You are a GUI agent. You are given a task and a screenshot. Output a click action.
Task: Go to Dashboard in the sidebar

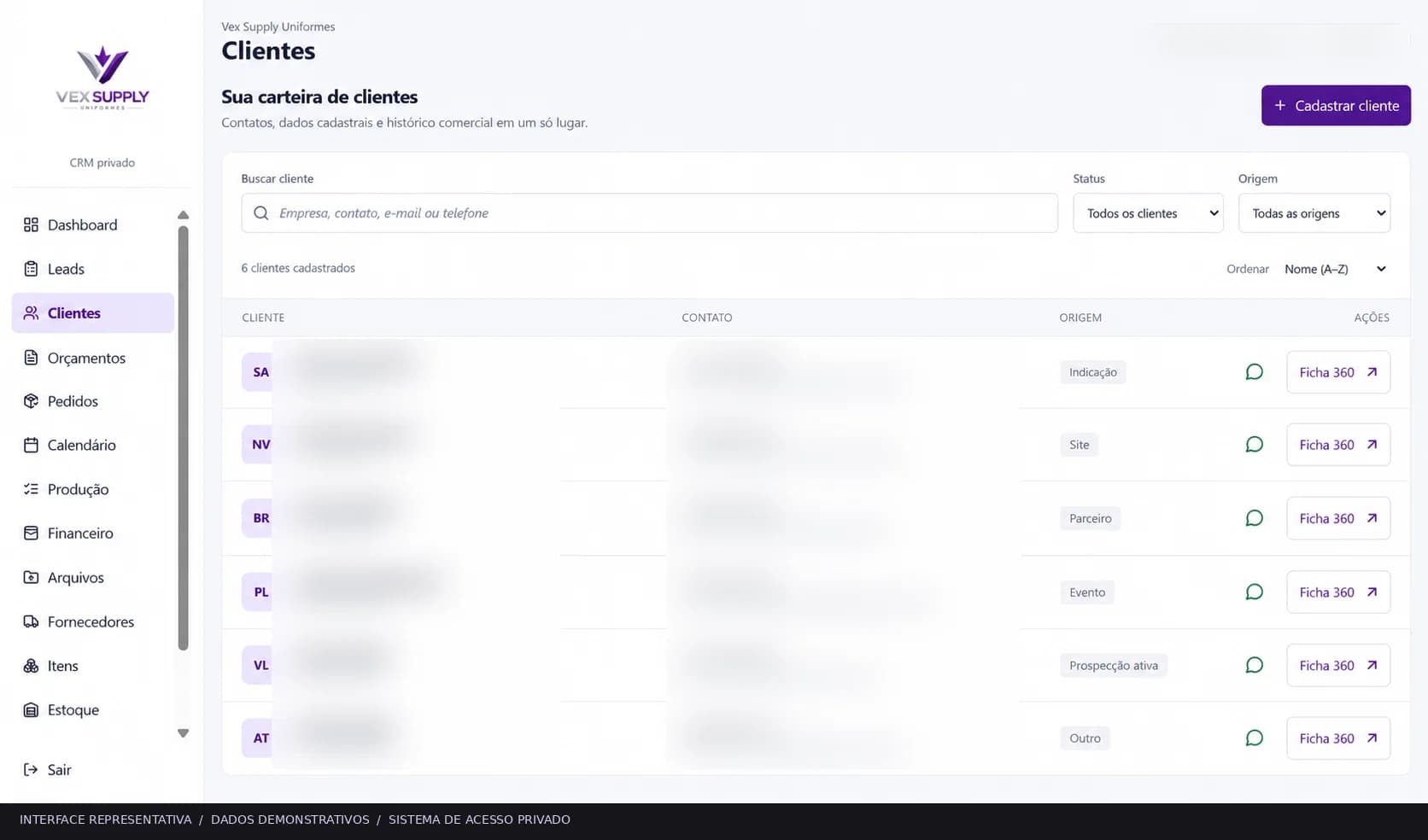tap(93, 225)
